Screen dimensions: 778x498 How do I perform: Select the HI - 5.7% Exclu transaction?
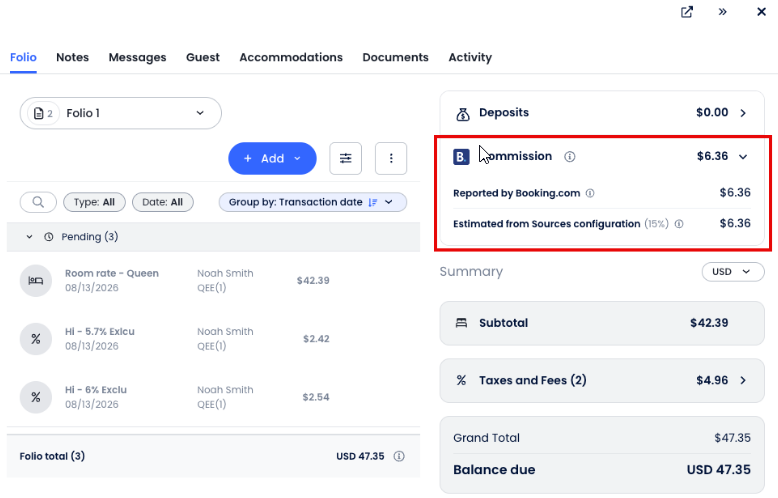(x=213, y=339)
